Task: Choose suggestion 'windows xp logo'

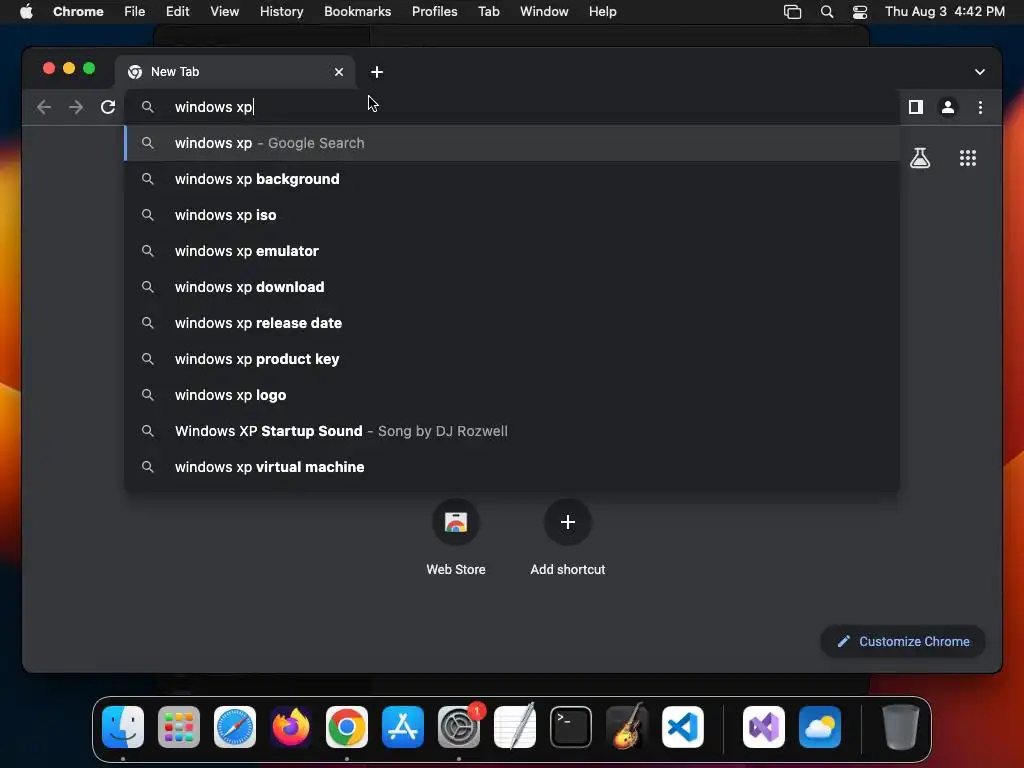Action: (512, 395)
